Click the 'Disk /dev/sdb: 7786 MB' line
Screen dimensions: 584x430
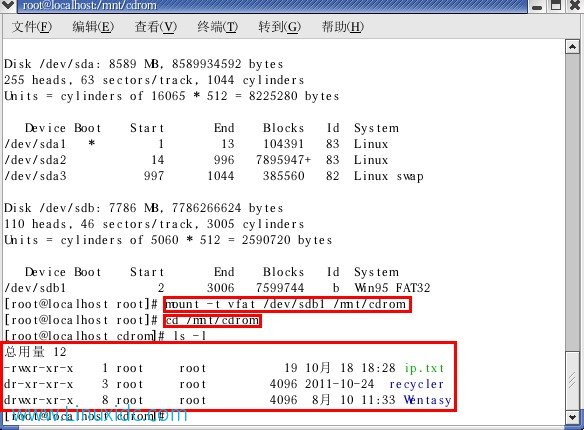coord(144,208)
